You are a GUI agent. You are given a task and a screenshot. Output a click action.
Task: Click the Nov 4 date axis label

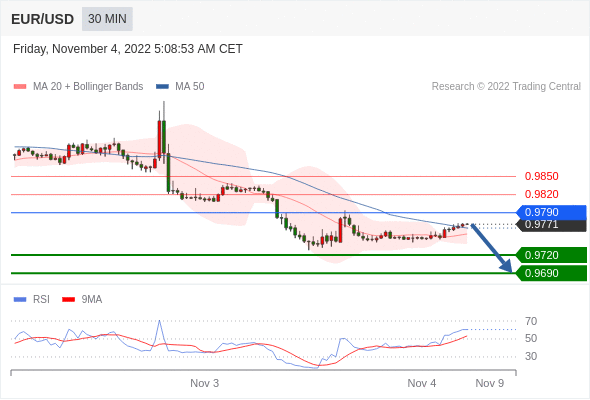(x=421, y=383)
